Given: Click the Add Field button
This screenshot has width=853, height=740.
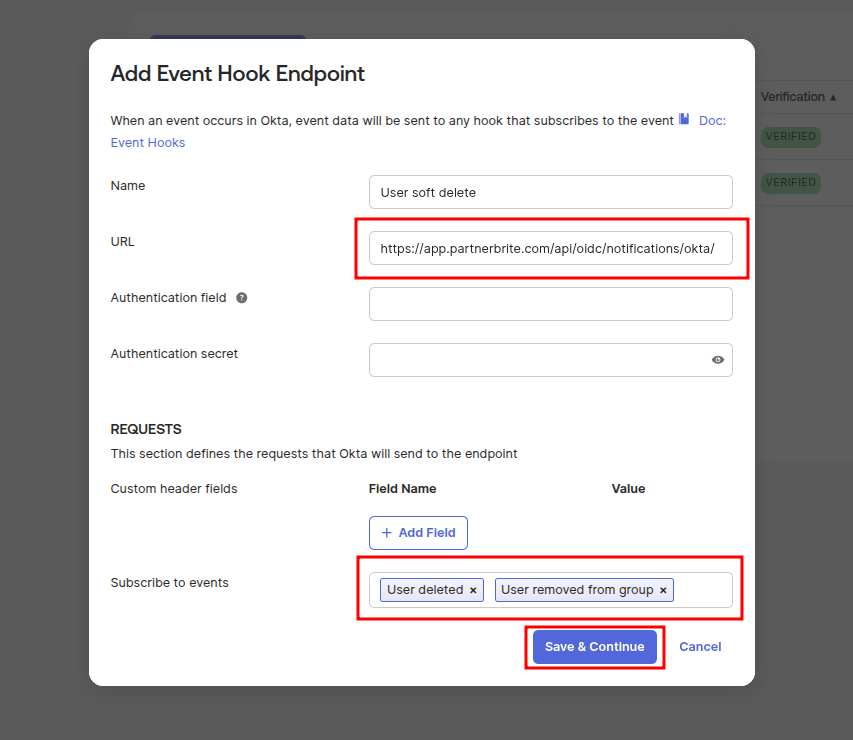Looking at the screenshot, I should coord(418,533).
